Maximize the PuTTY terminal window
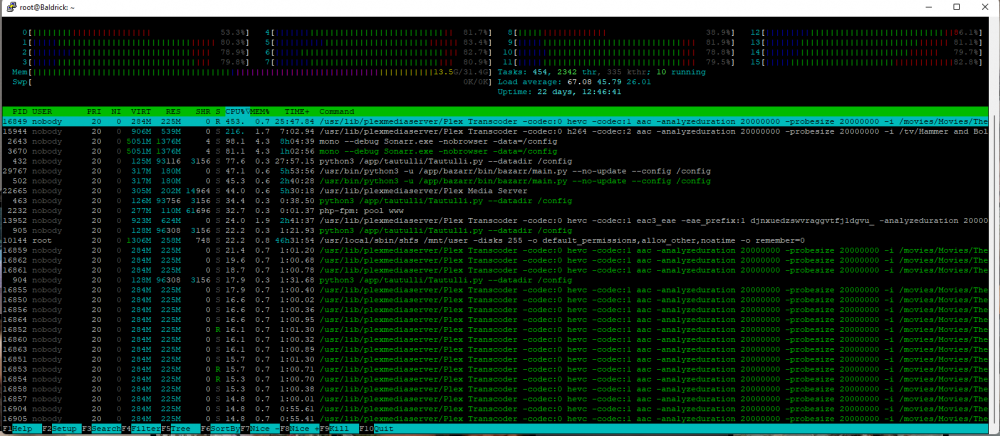The width and height of the screenshot is (1000, 436). click(957, 6)
